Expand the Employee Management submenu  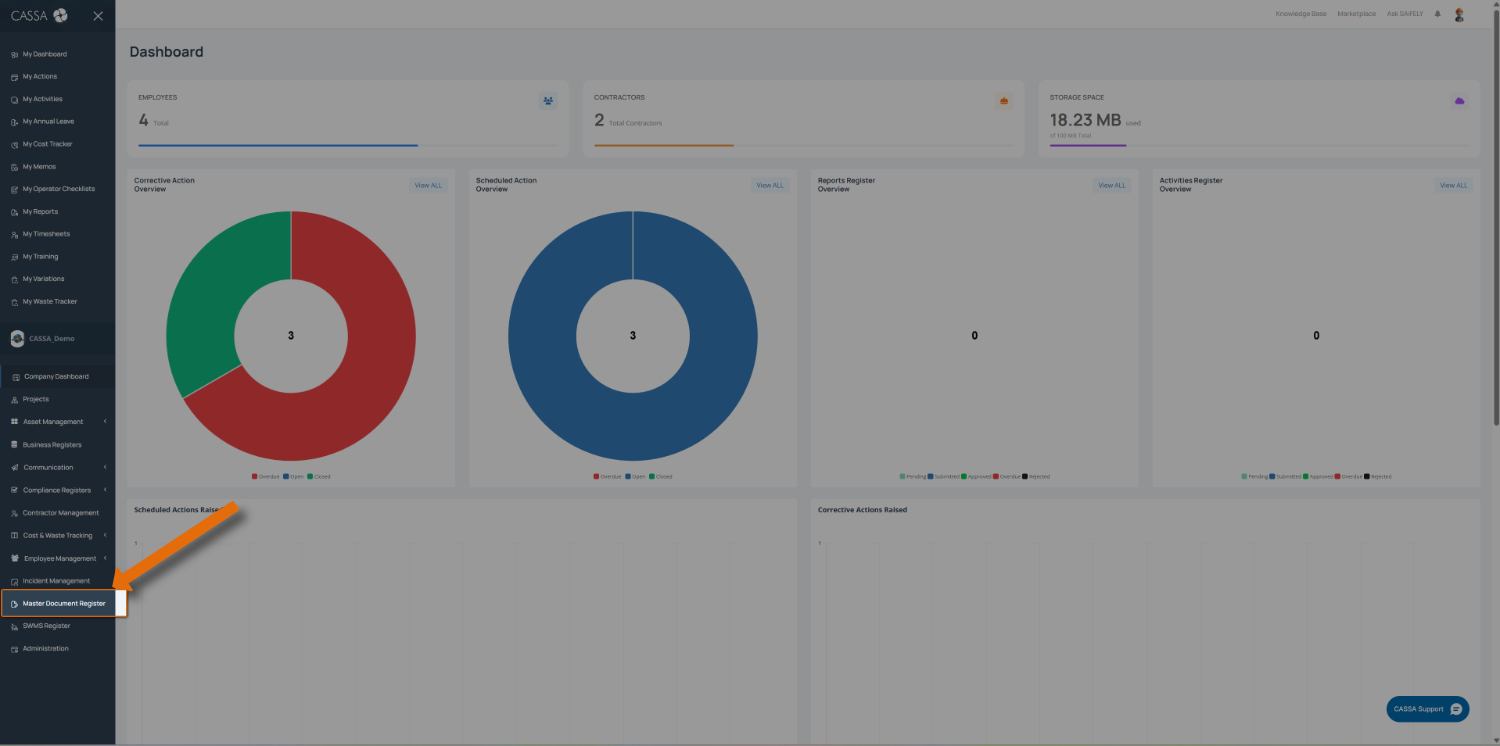57,558
